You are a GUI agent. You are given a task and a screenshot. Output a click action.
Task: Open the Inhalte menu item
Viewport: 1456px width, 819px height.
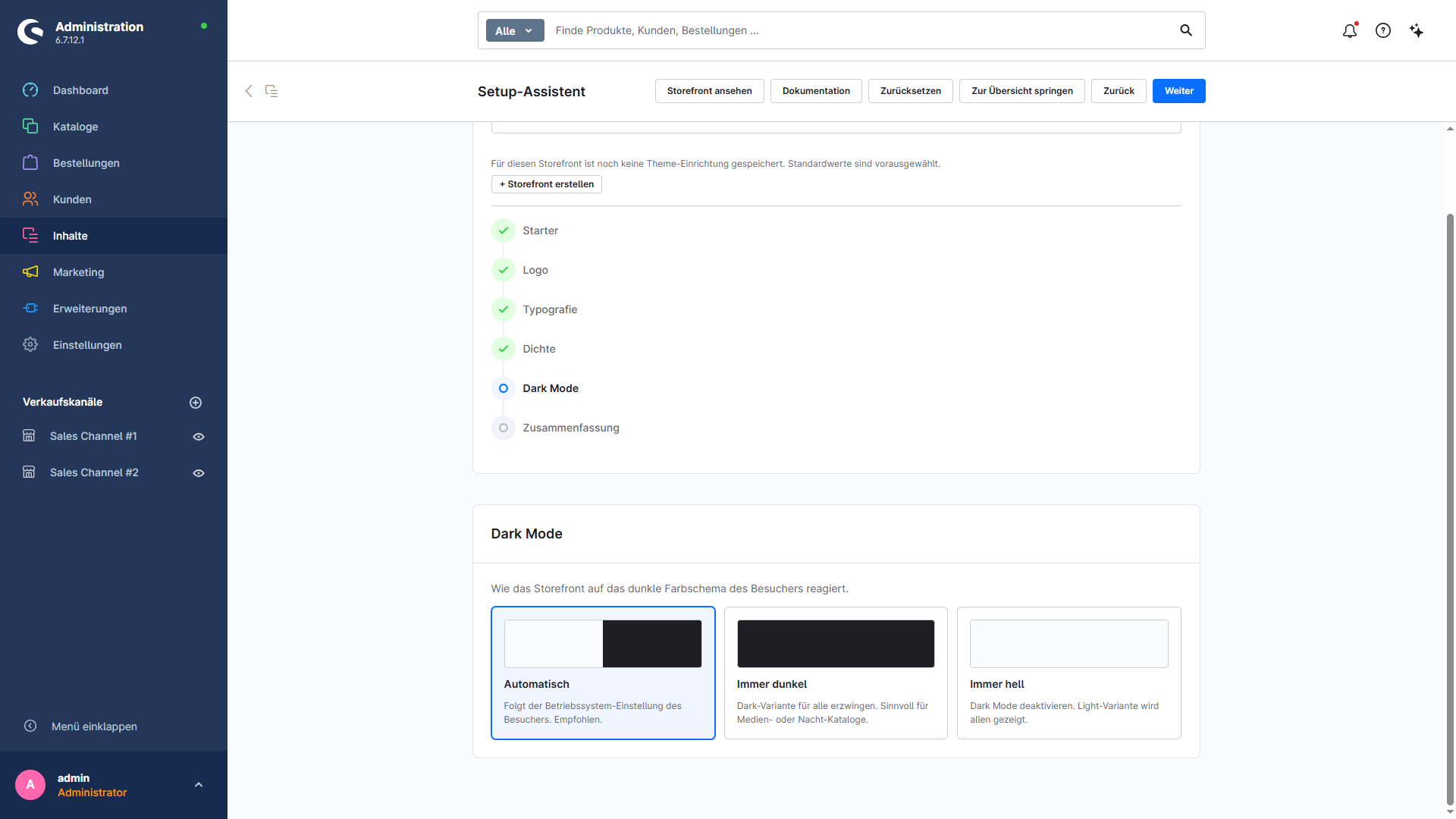point(114,236)
